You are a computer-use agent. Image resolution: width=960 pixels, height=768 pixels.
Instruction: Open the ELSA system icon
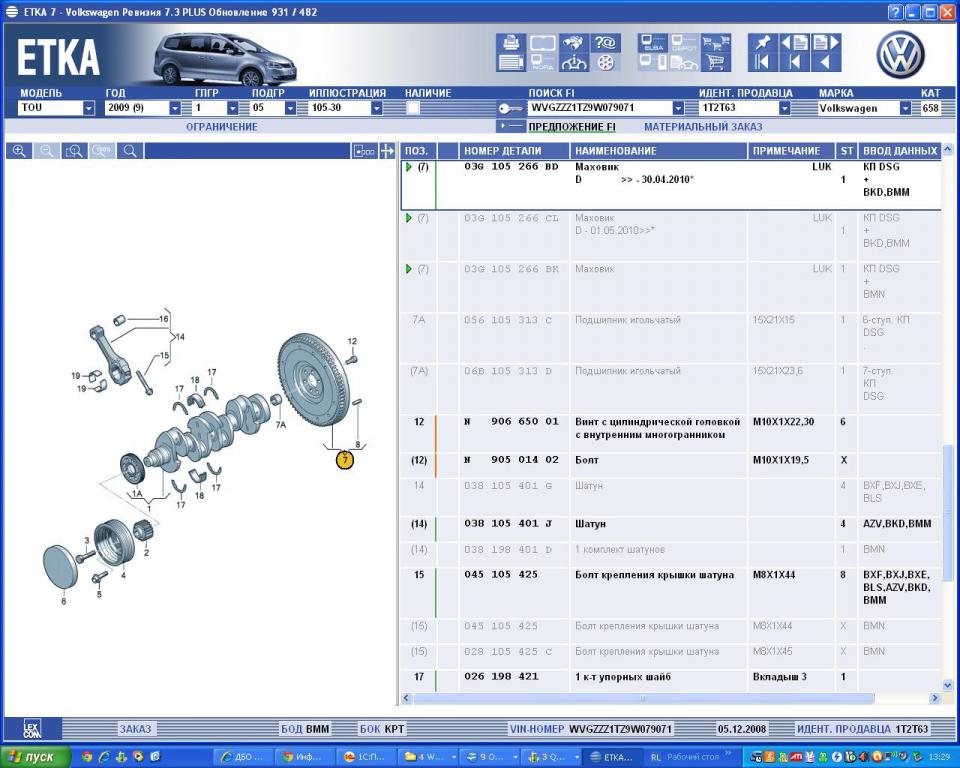(653, 43)
